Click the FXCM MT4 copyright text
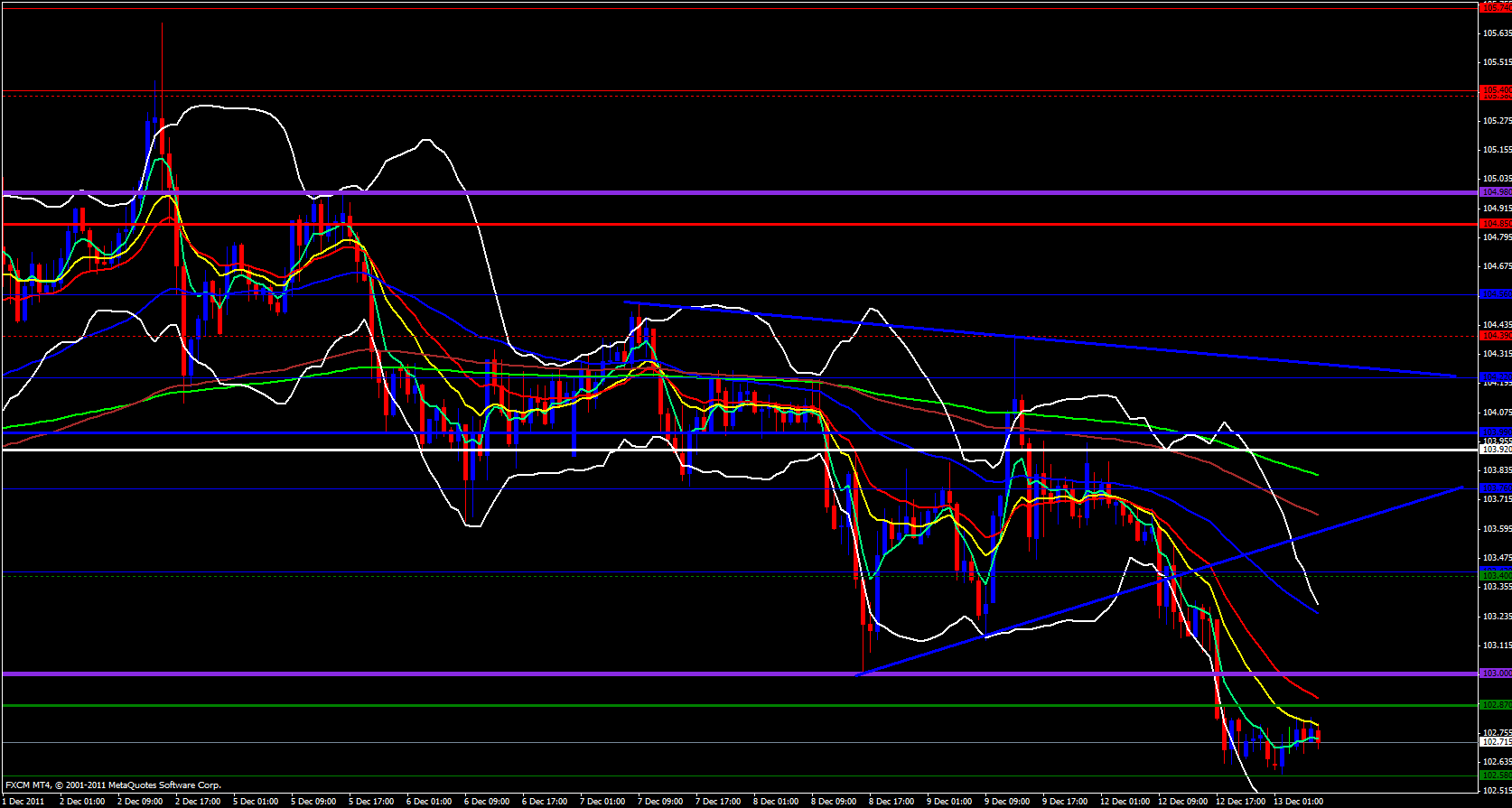This screenshot has width=1512, height=808. click(113, 785)
